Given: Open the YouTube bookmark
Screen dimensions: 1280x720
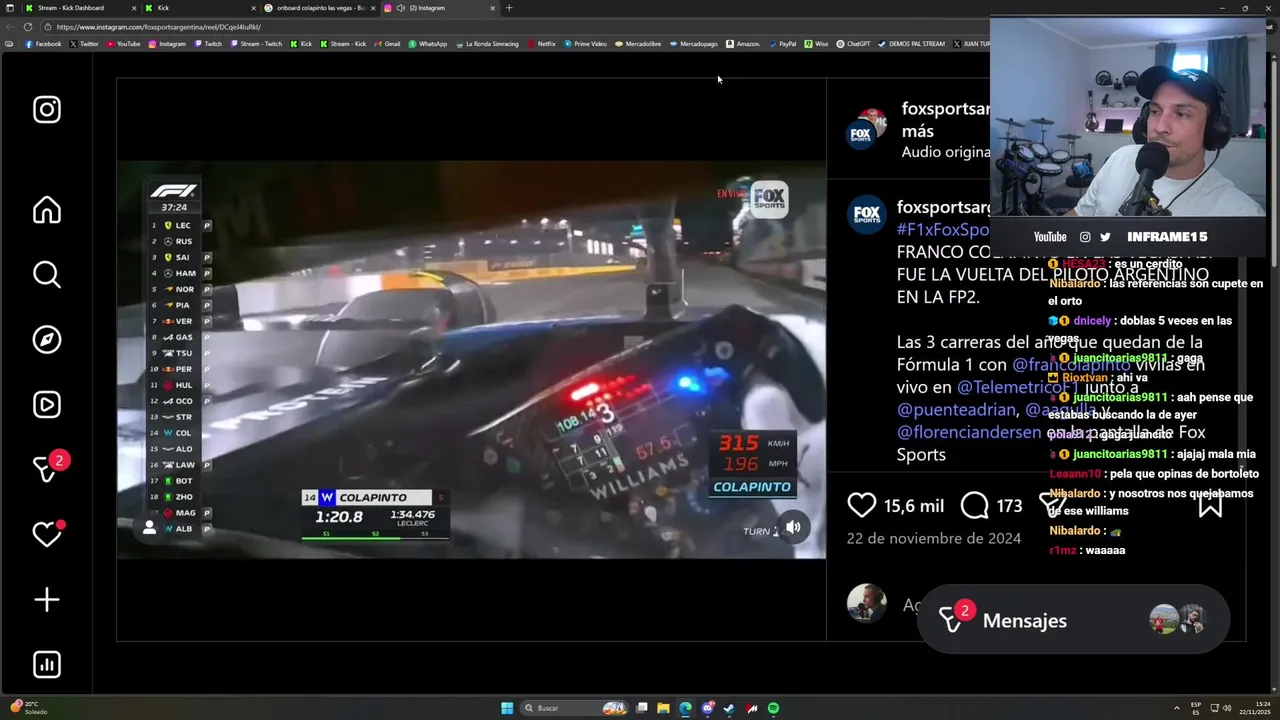Looking at the screenshot, I should (124, 44).
